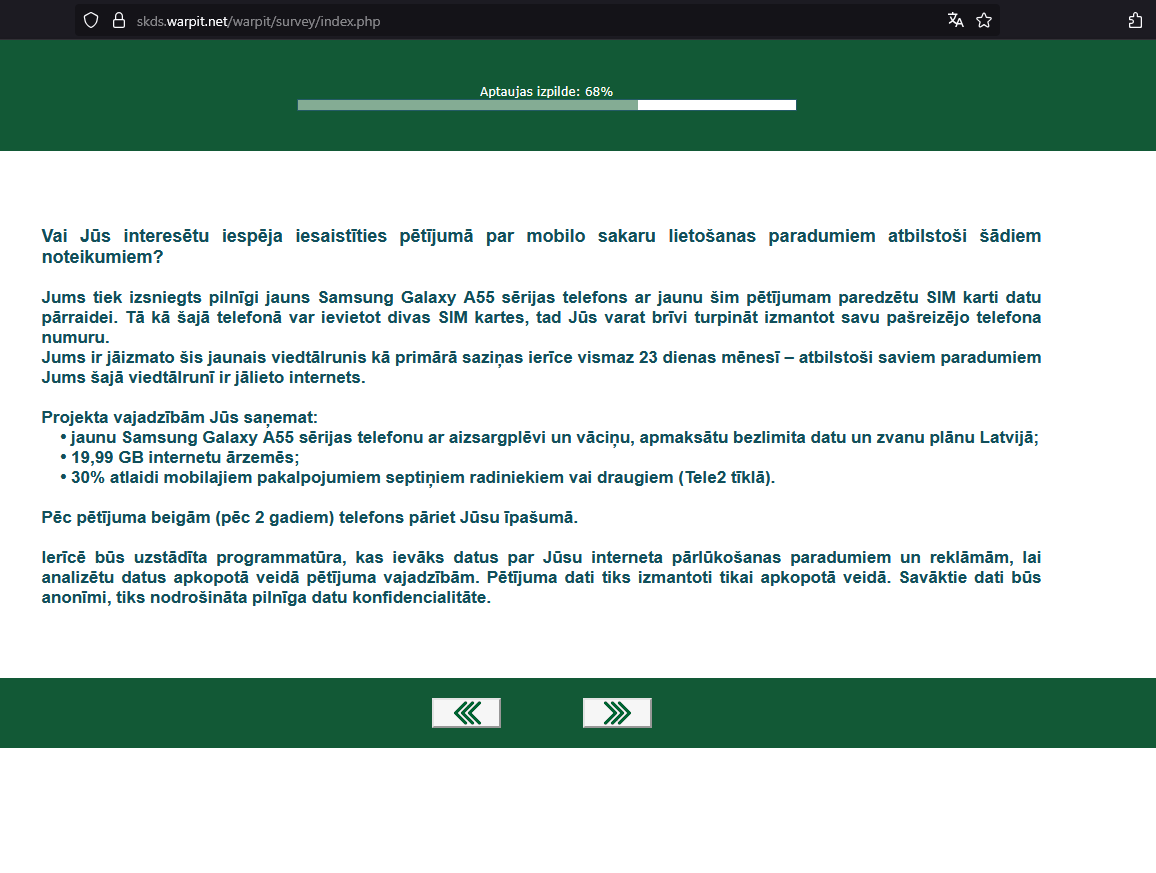Click the shield tracking protection icon
This screenshot has height=873, width=1156.
tap(91, 21)
